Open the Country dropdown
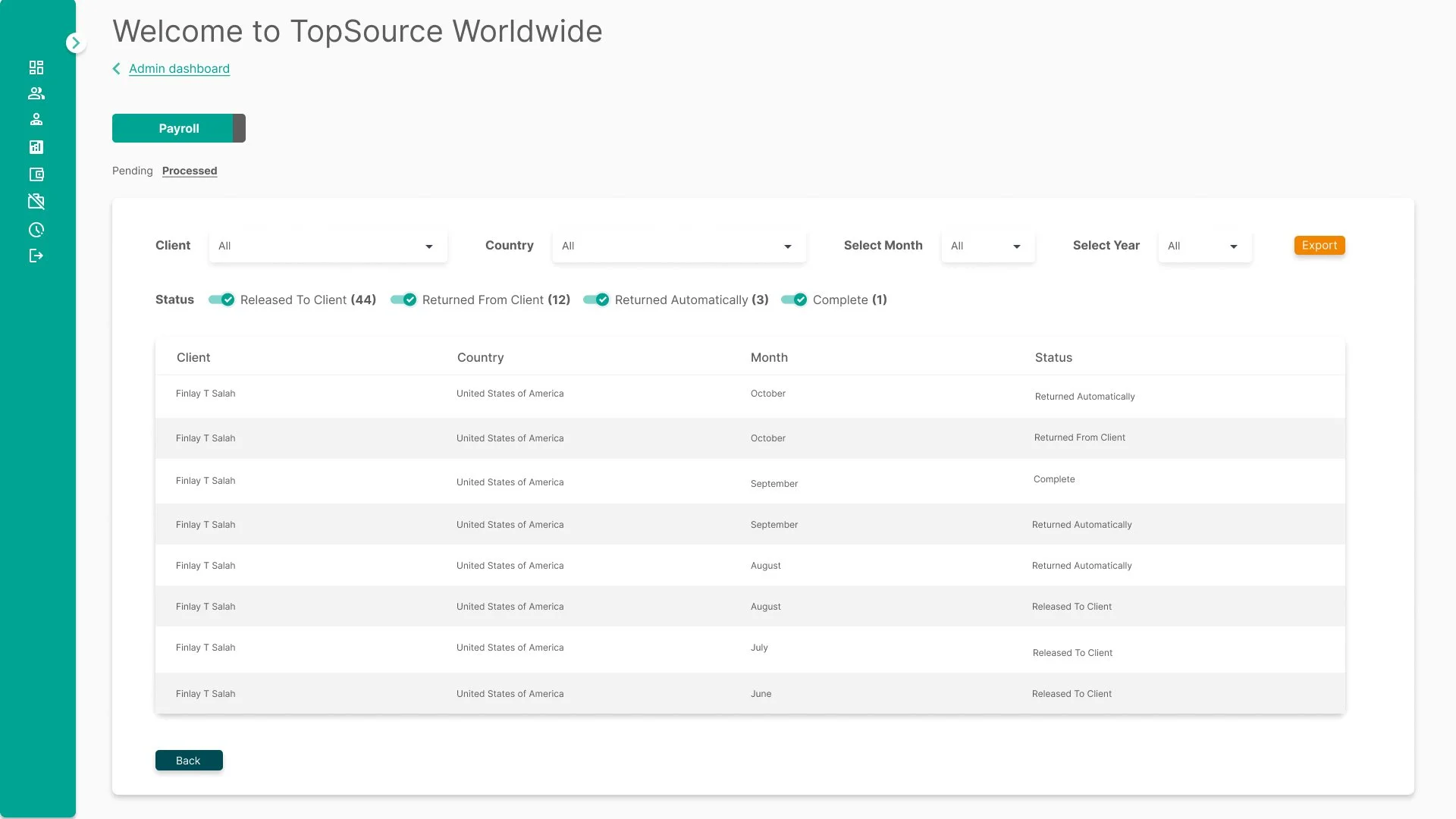Screen dimensions: 1456x819 click(679, 246)
